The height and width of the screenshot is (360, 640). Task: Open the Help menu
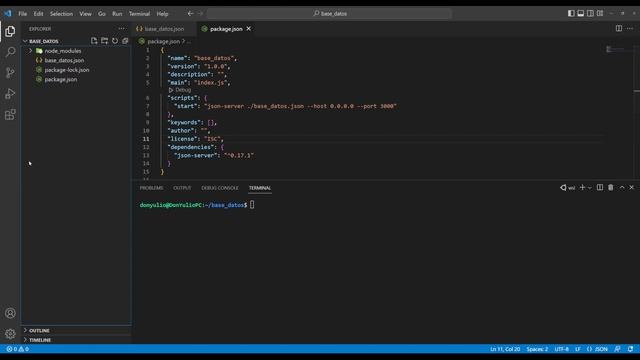coord(162,14)
